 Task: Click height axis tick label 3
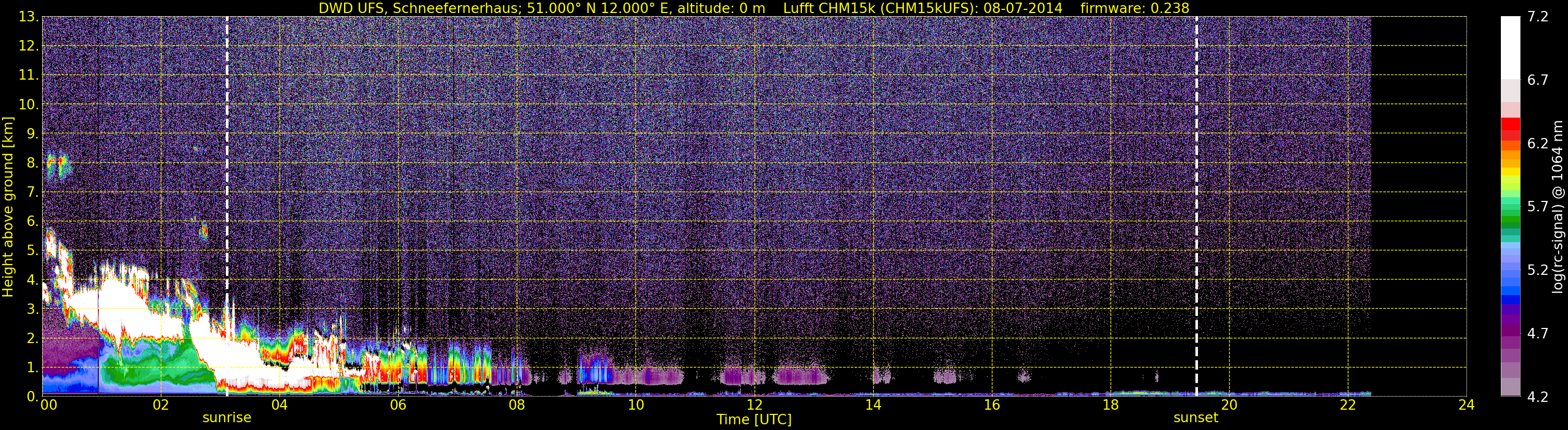coord(32,309)
